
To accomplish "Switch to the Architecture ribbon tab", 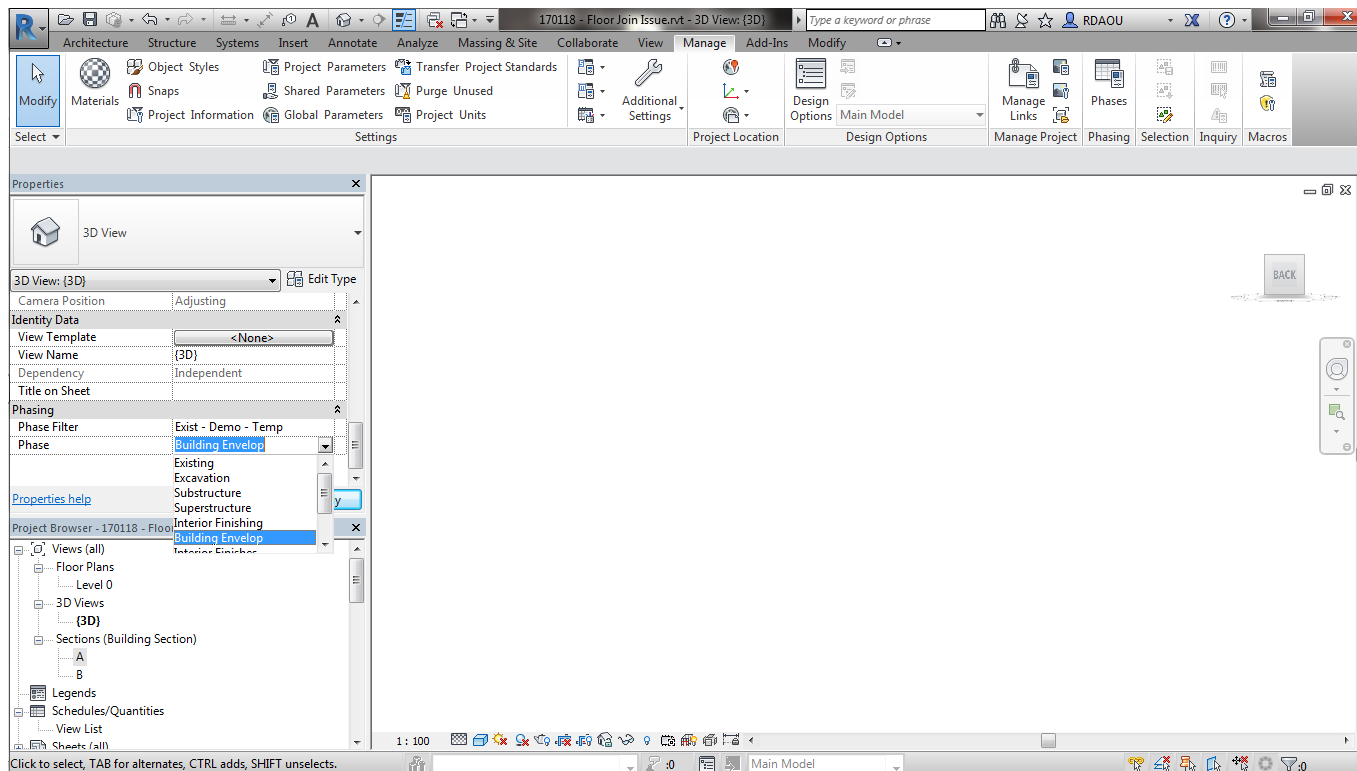I will (x=95, y=43).
